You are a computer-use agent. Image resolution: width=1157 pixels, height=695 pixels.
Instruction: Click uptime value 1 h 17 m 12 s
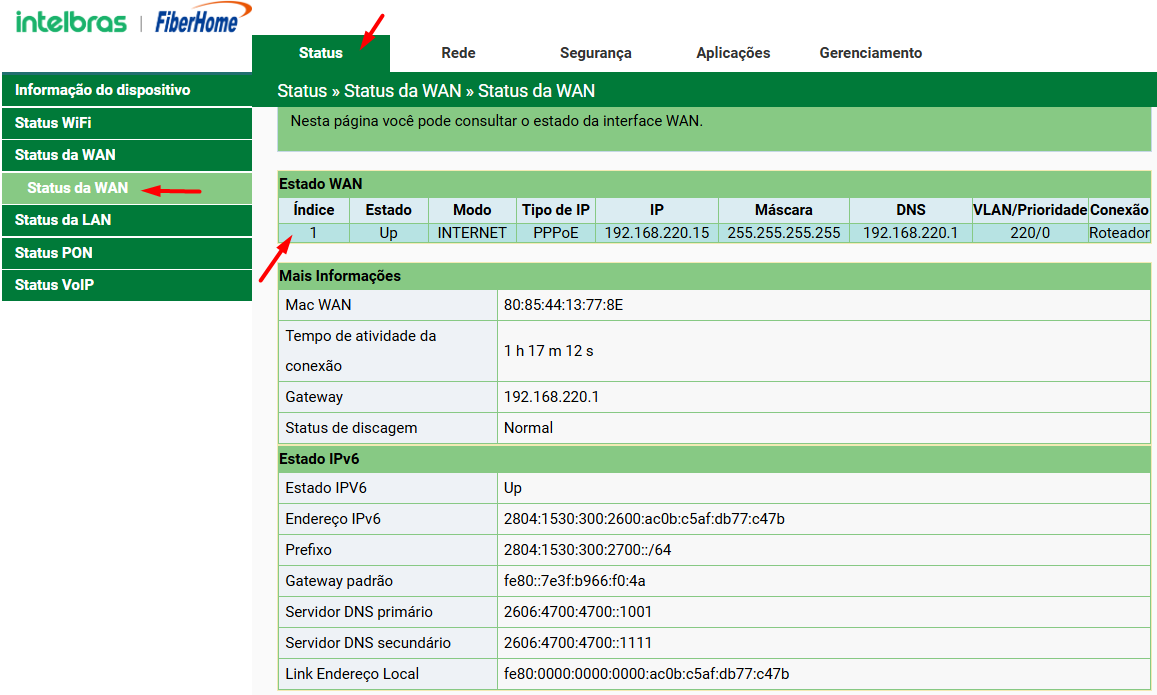coord(548,351)
